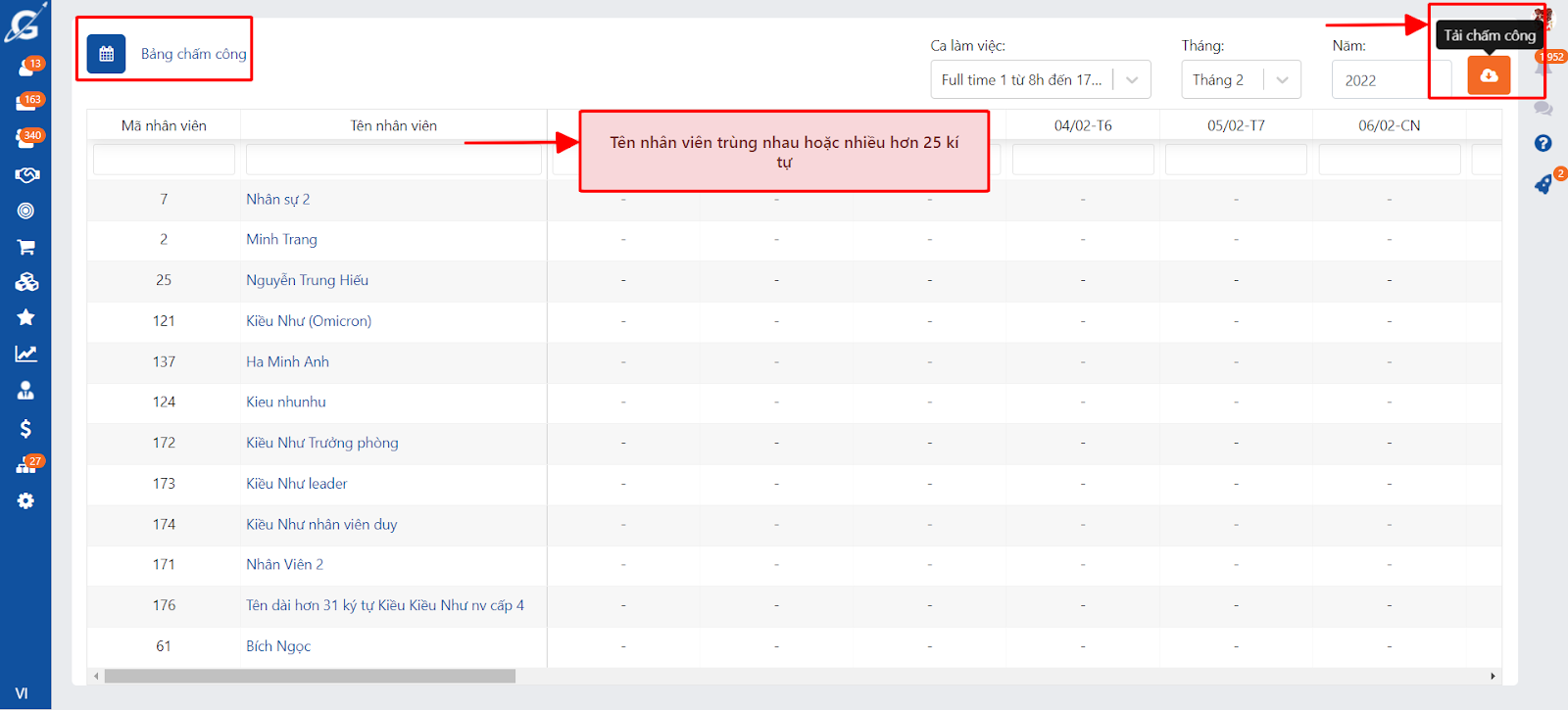The width and height of the screenshot is (1568, 710).
Task: Open the sidebar item with badge 27
Action: point(26,464)
